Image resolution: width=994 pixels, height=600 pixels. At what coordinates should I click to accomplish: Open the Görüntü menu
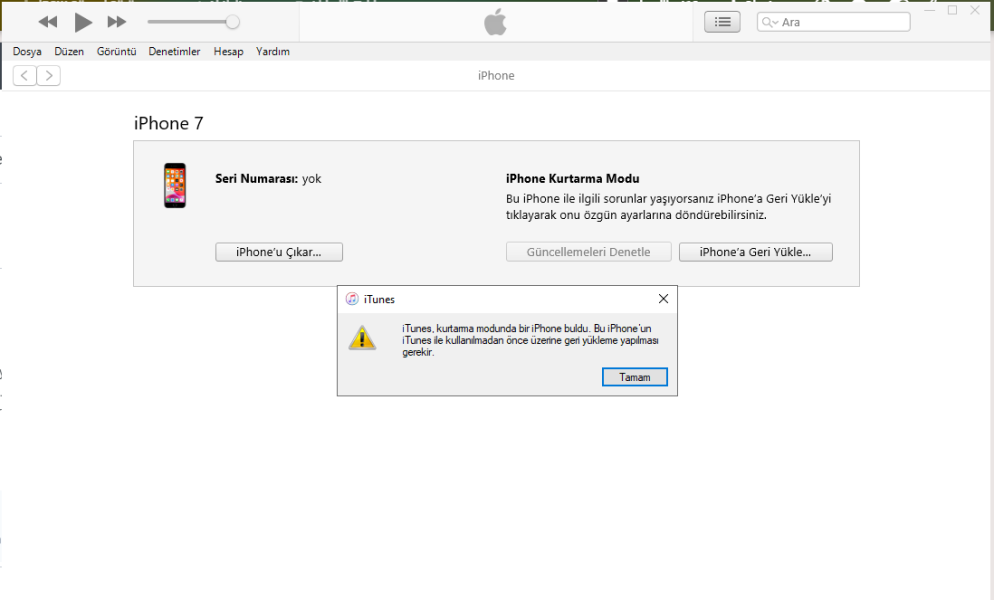116,52
